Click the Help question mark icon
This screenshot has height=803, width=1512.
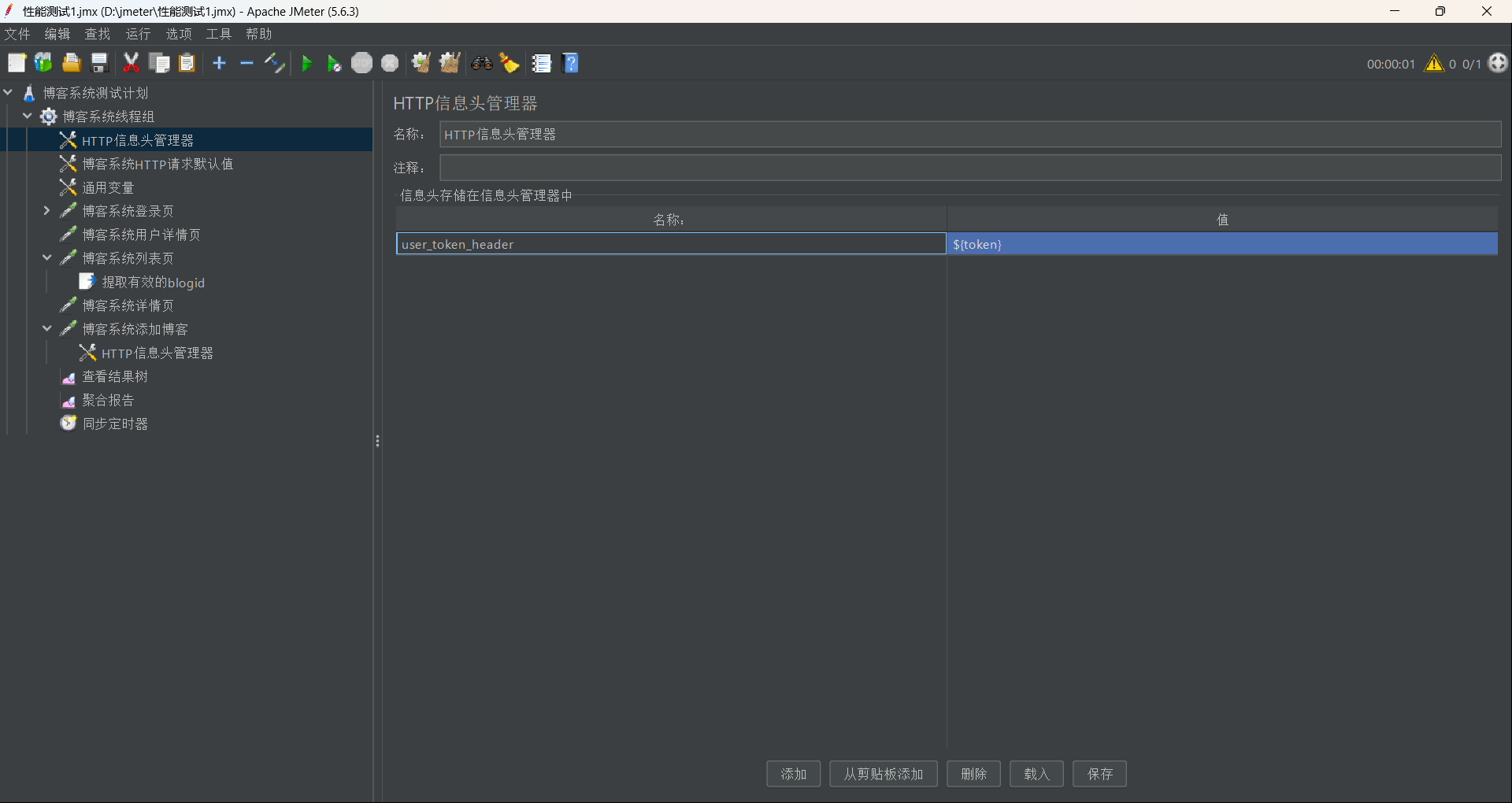point(571,64)
